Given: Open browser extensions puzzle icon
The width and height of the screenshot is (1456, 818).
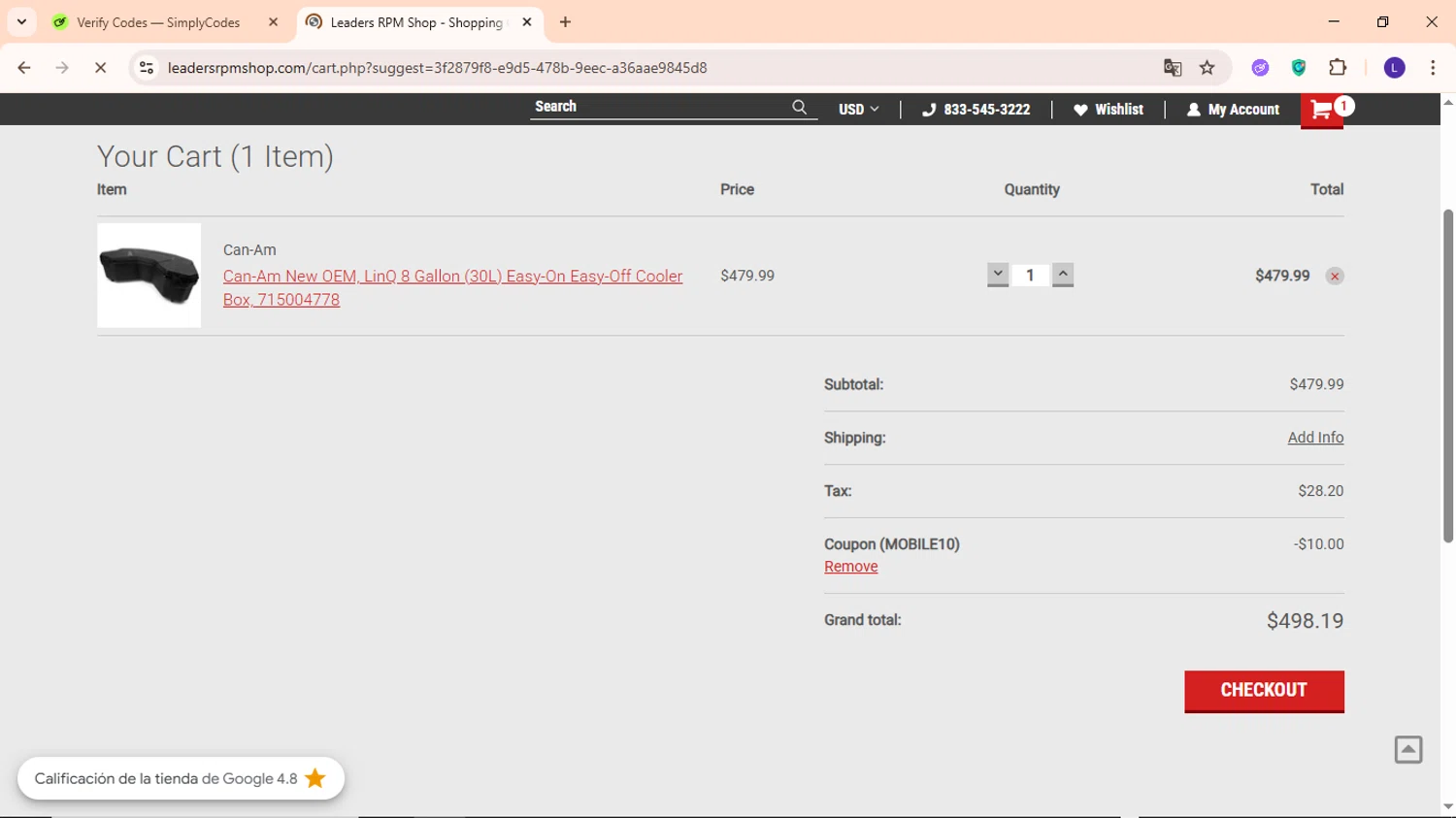Looking at the screenshot, I should pos(1338,68).
